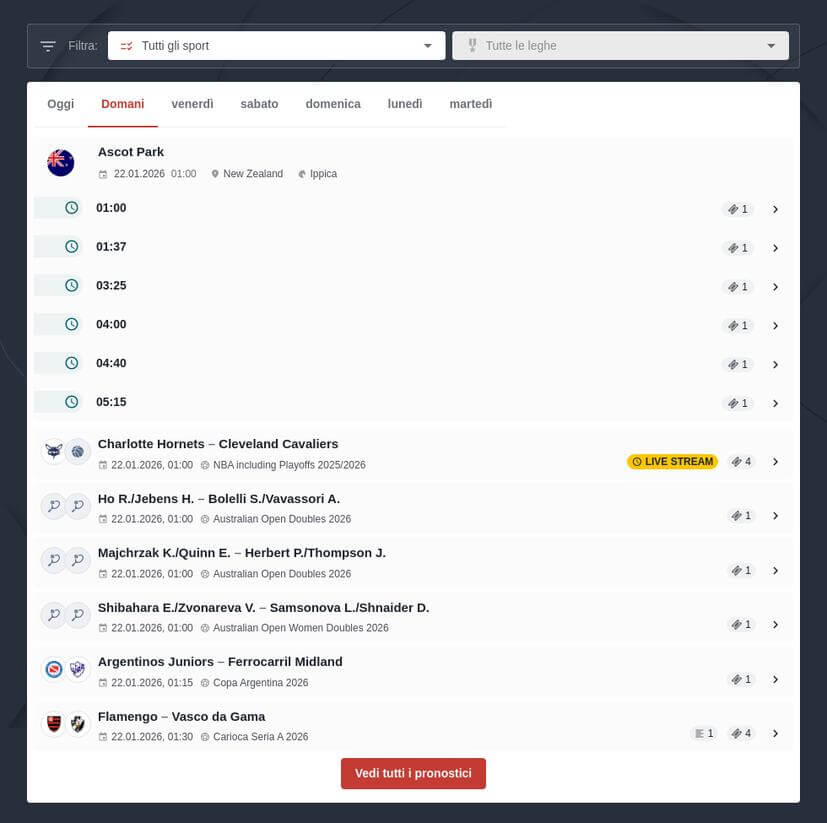This screenshot has width=827, height=823.
Task: Click the clock icon for 03:25 race
Action: [x=71, y=286]
